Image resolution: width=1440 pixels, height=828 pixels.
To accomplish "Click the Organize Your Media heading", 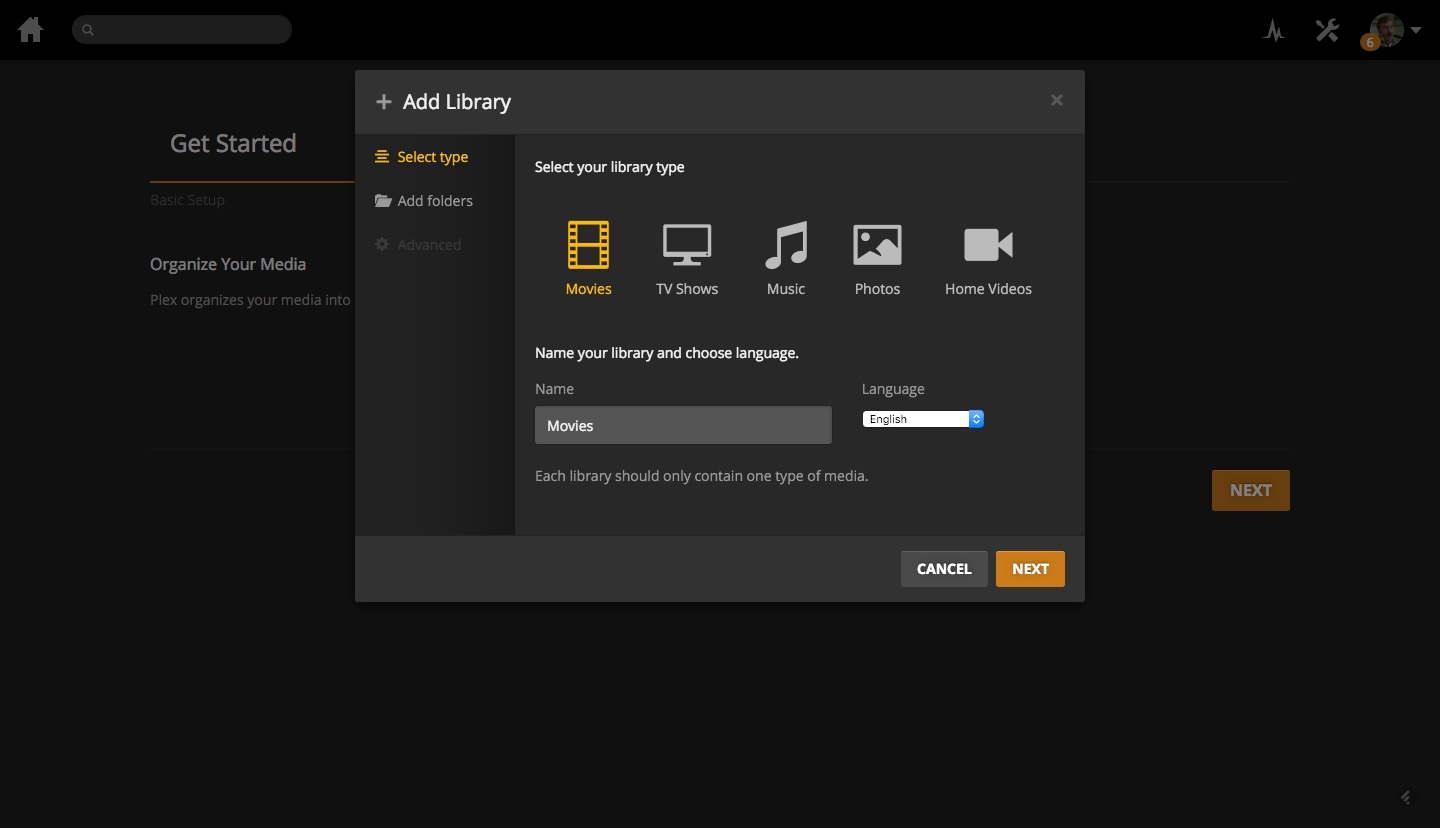I will point(228,264).
